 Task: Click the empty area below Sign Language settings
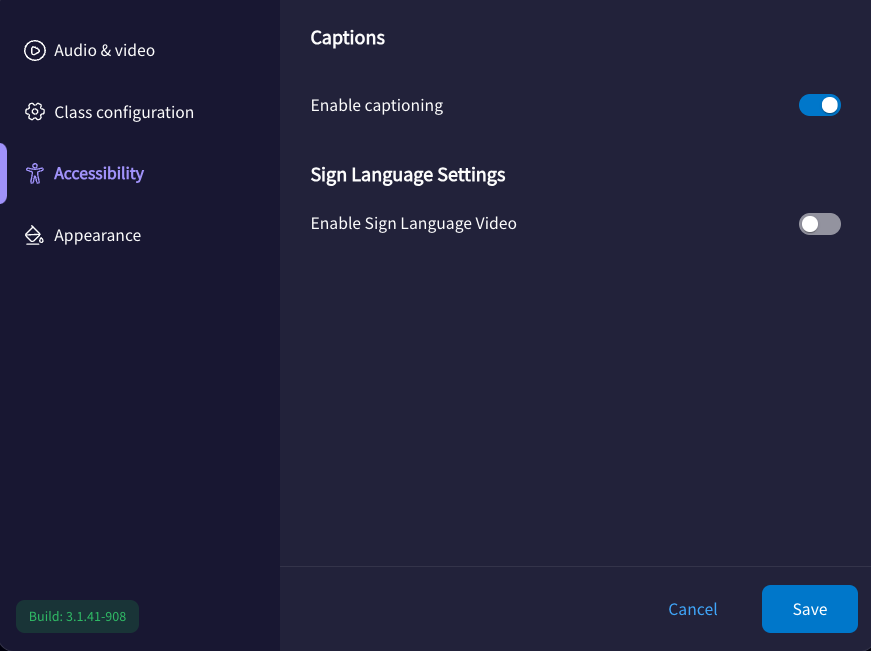coord(575,400)
